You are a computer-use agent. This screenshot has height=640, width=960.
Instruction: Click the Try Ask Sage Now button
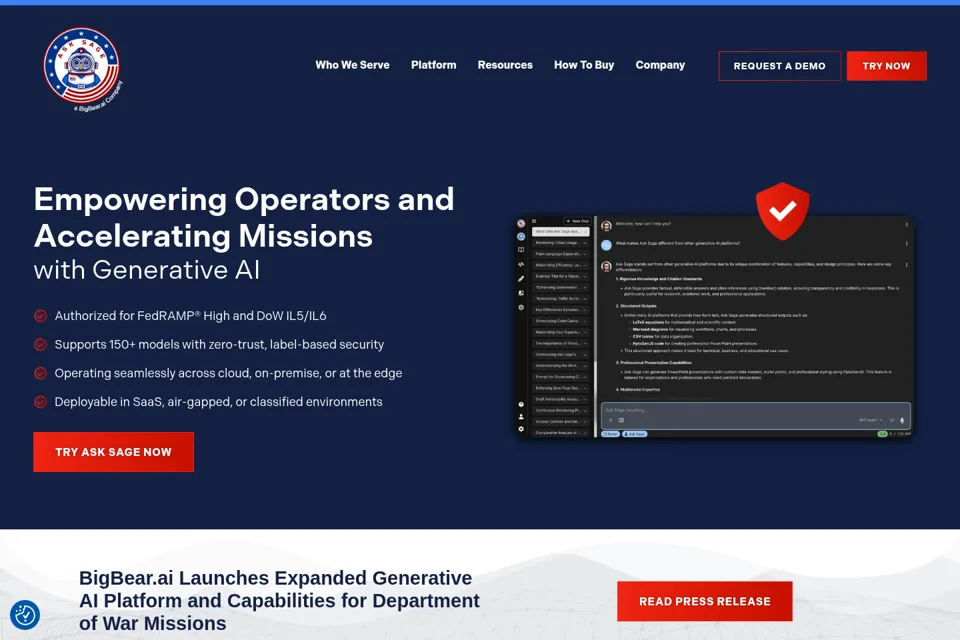(113, 452)
